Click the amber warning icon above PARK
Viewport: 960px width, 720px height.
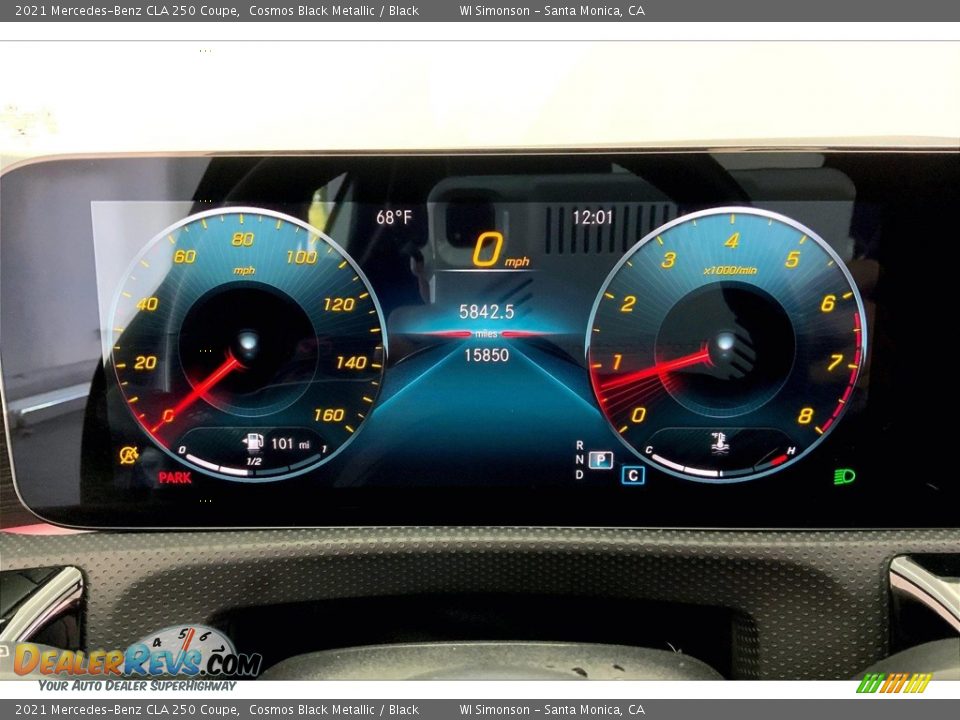pos(128,455)
